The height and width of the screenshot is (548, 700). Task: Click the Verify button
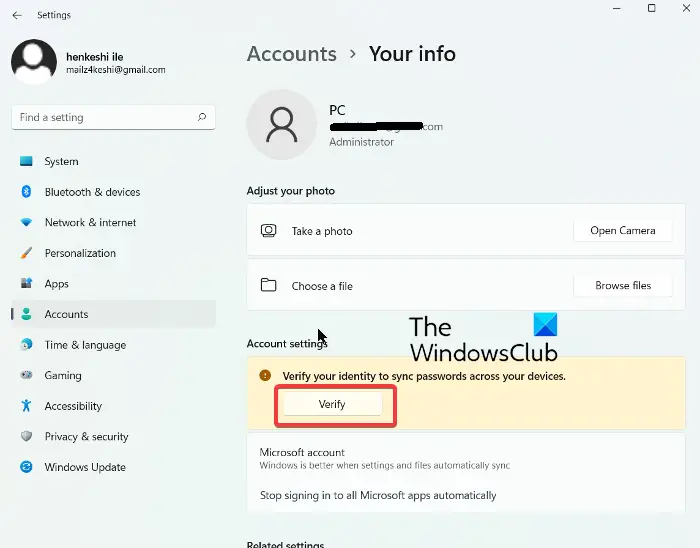(x=332, y=404)
